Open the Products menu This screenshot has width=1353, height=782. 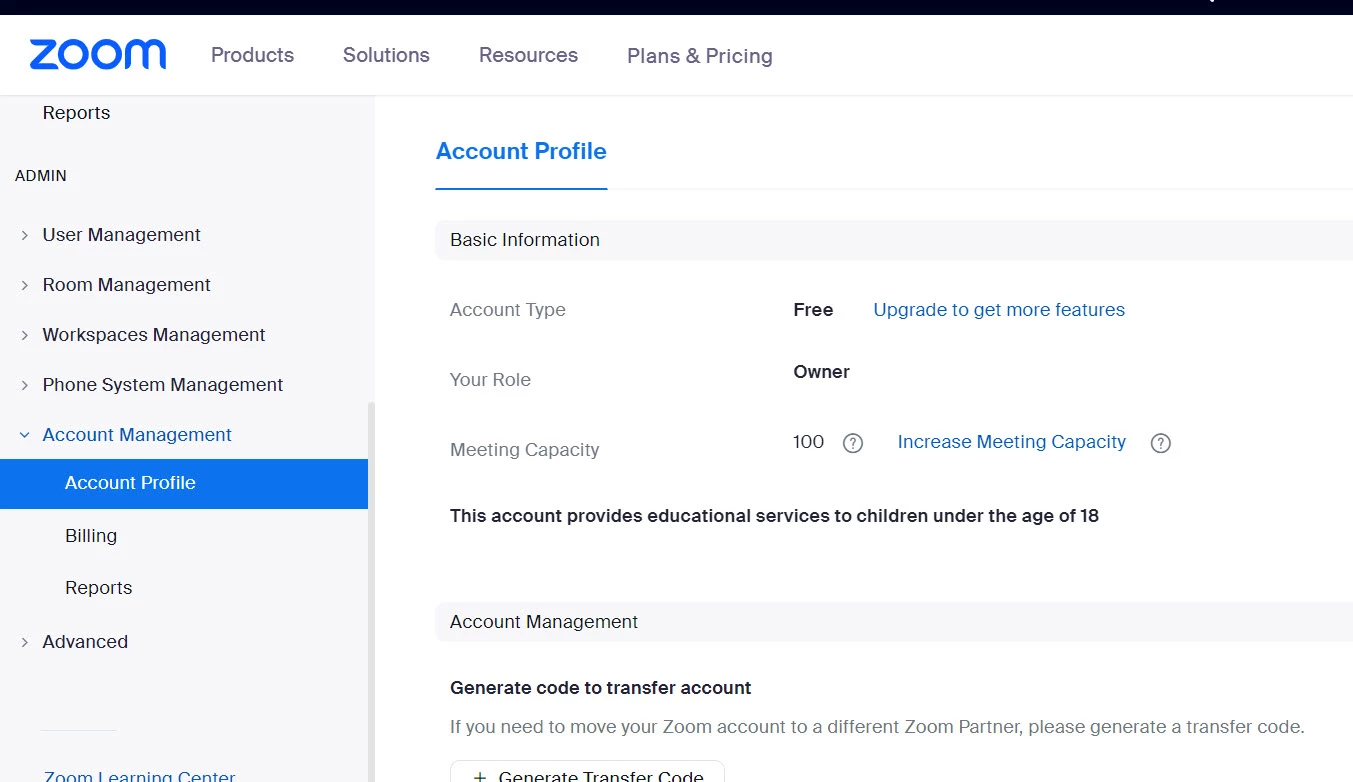(x=252, y=55)
